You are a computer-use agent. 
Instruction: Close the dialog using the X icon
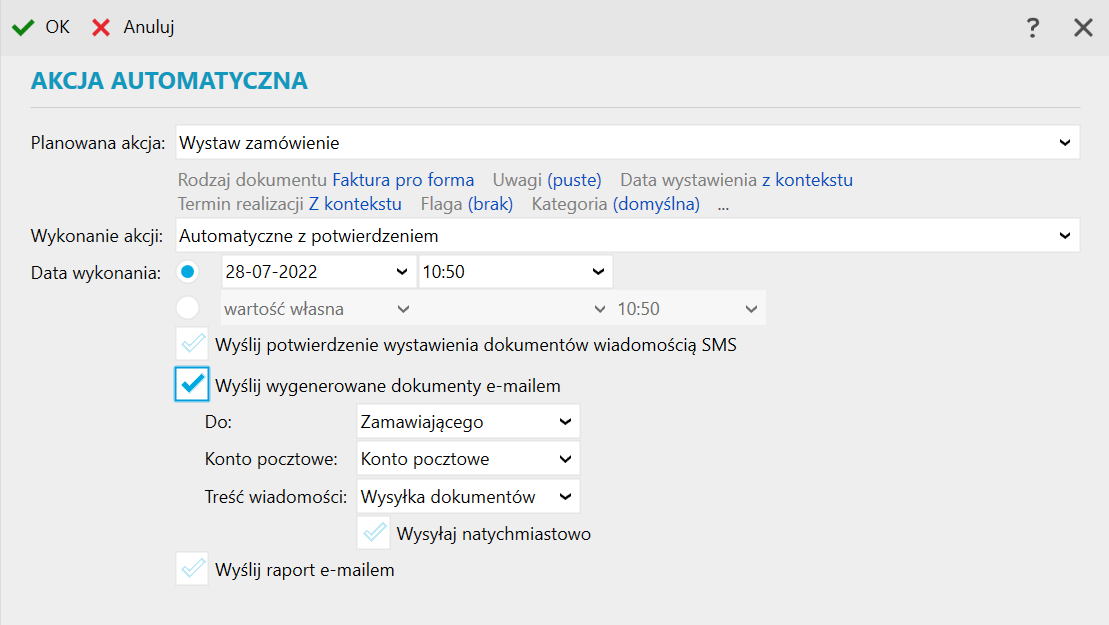pyautogui.click(x=1083, y=28)
